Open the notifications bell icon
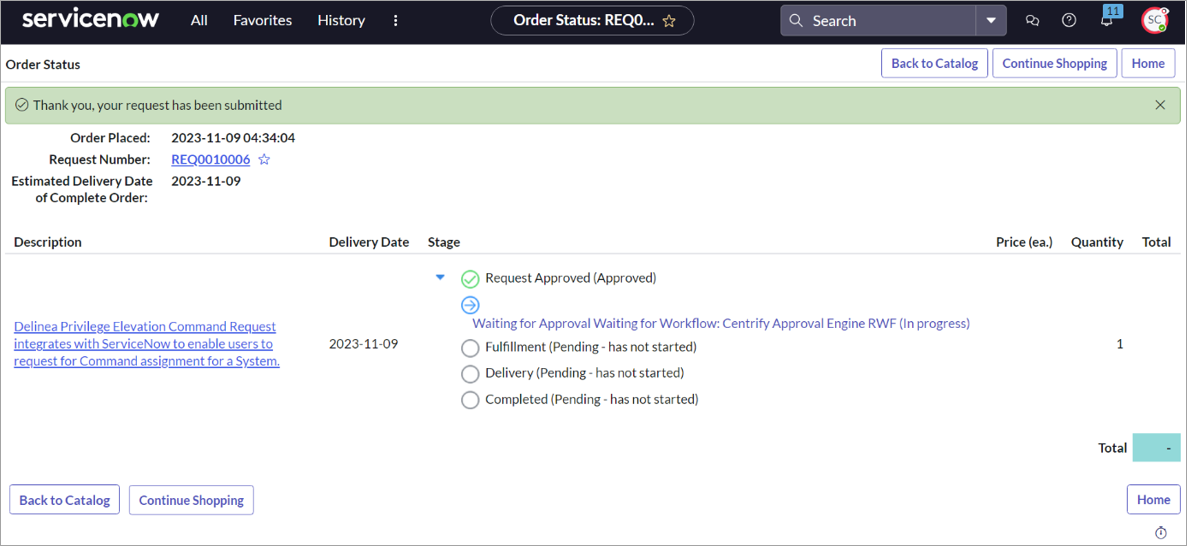Screen dimensions: 1187x546 pos(1106,21)
